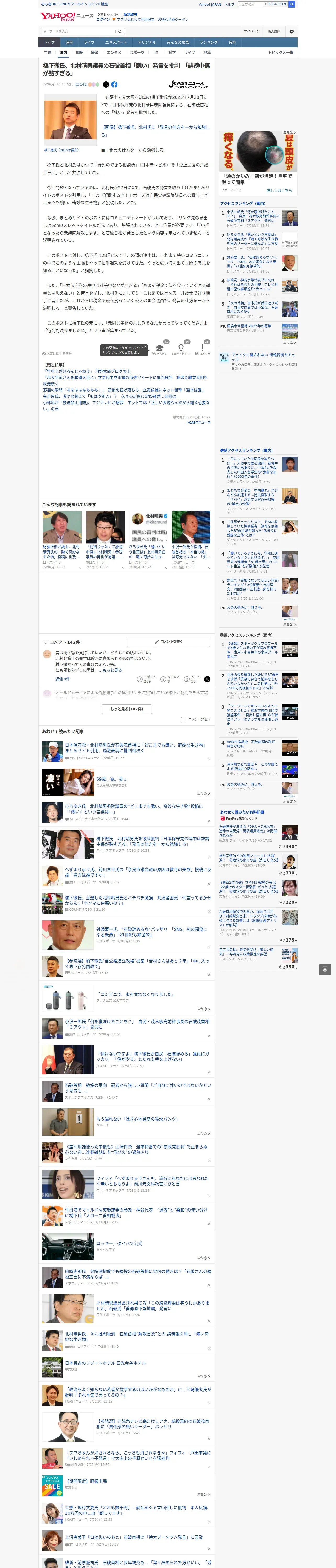336x1568 pixels.
Task: Switch to the 速報 navigation tab
Action: [69, 43]
